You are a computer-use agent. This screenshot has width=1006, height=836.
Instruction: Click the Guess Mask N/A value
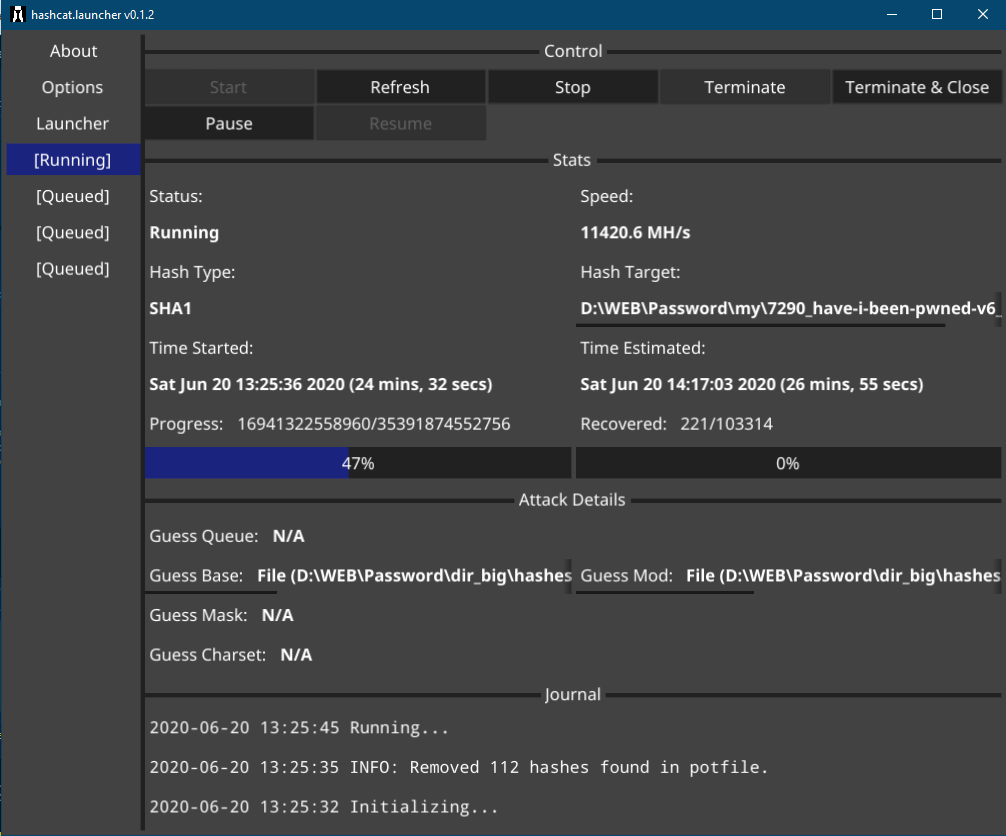pyautogui.click(x=278, y=615)
